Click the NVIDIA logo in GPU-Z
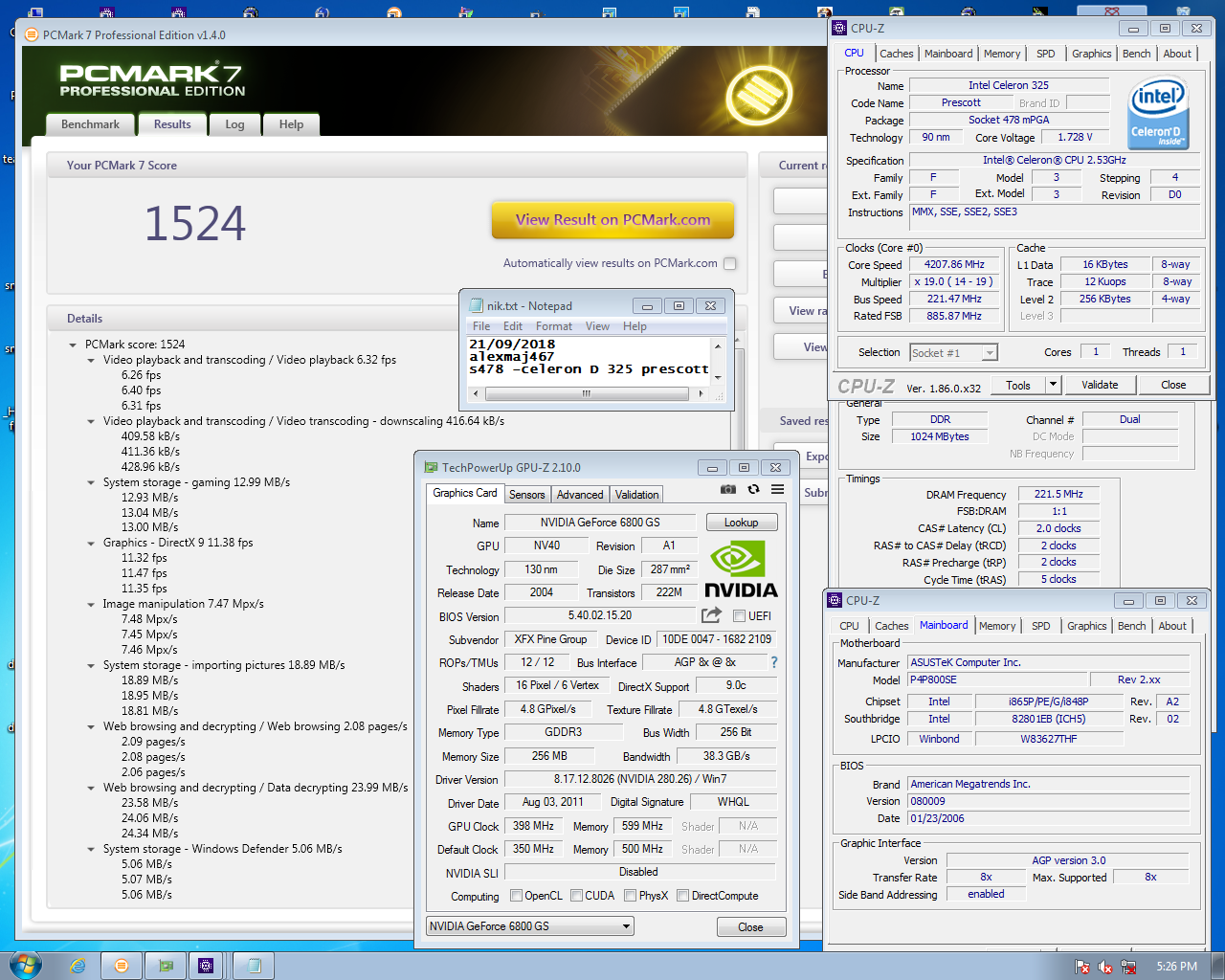1225x980 pixels. tap(741, 569)
